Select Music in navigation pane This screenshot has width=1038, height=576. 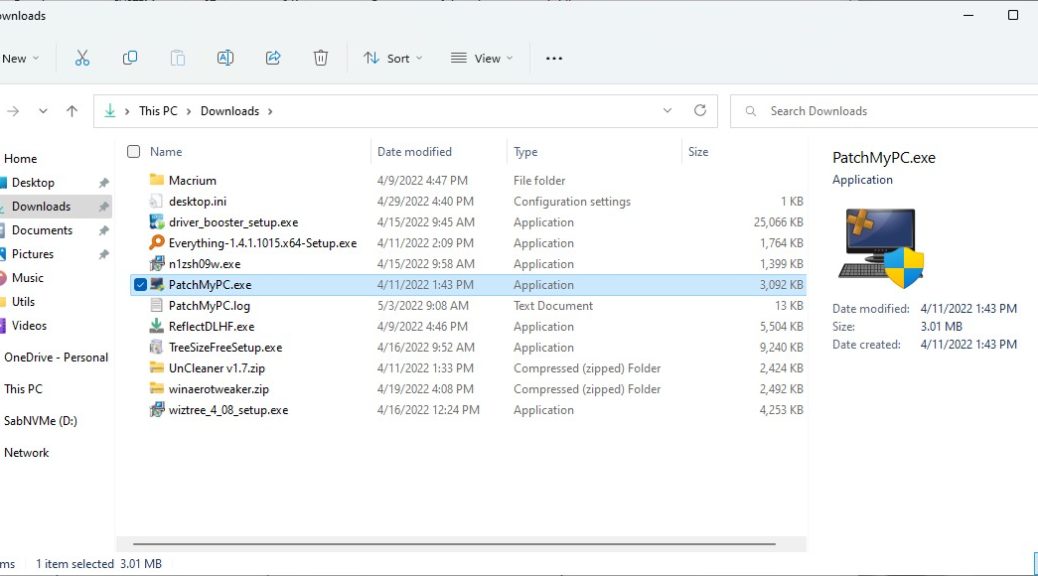point(28,278)
